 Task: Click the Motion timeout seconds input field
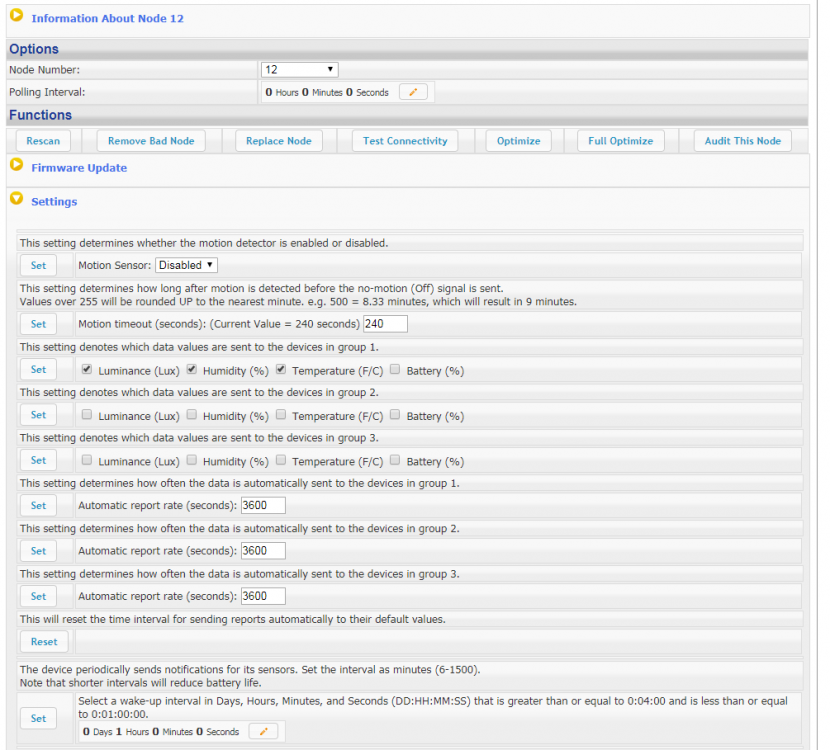(x=385, y=324)
